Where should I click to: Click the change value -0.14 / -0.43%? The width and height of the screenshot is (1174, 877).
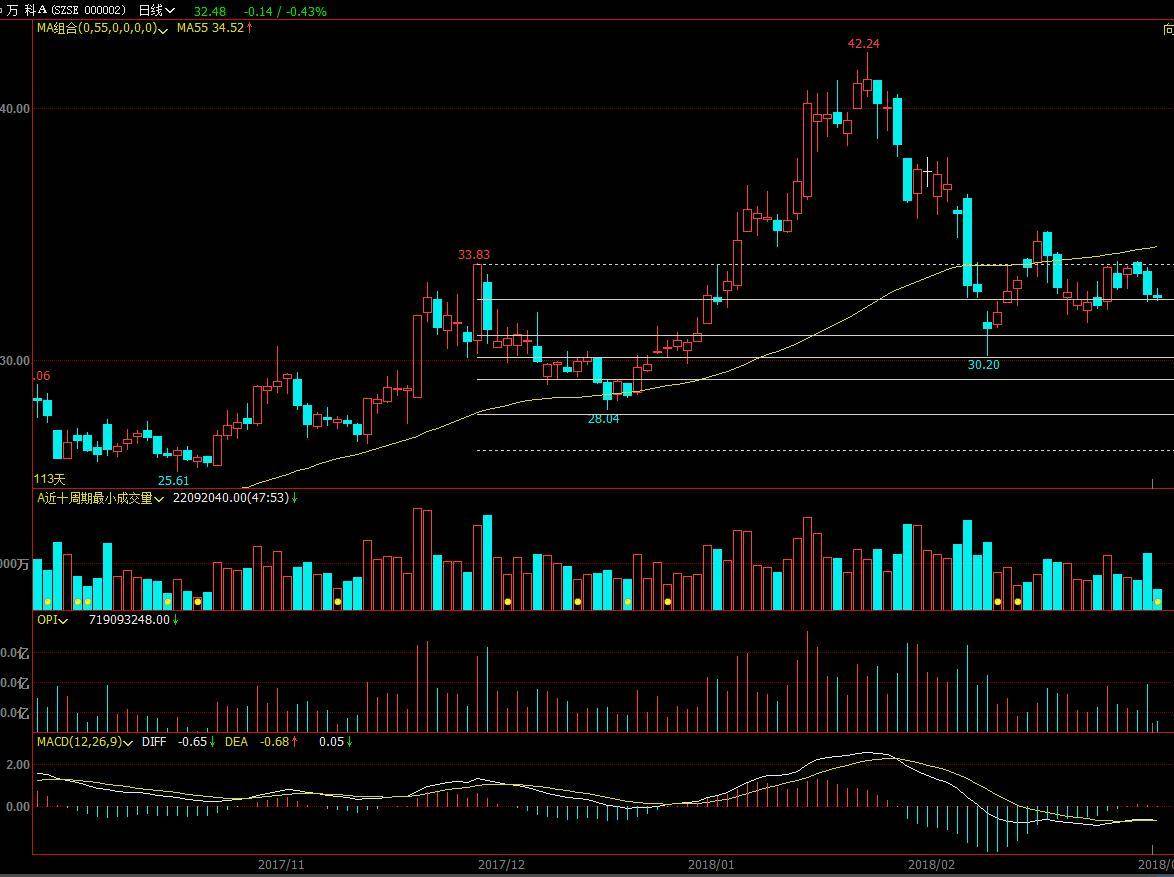coord(285,11)
